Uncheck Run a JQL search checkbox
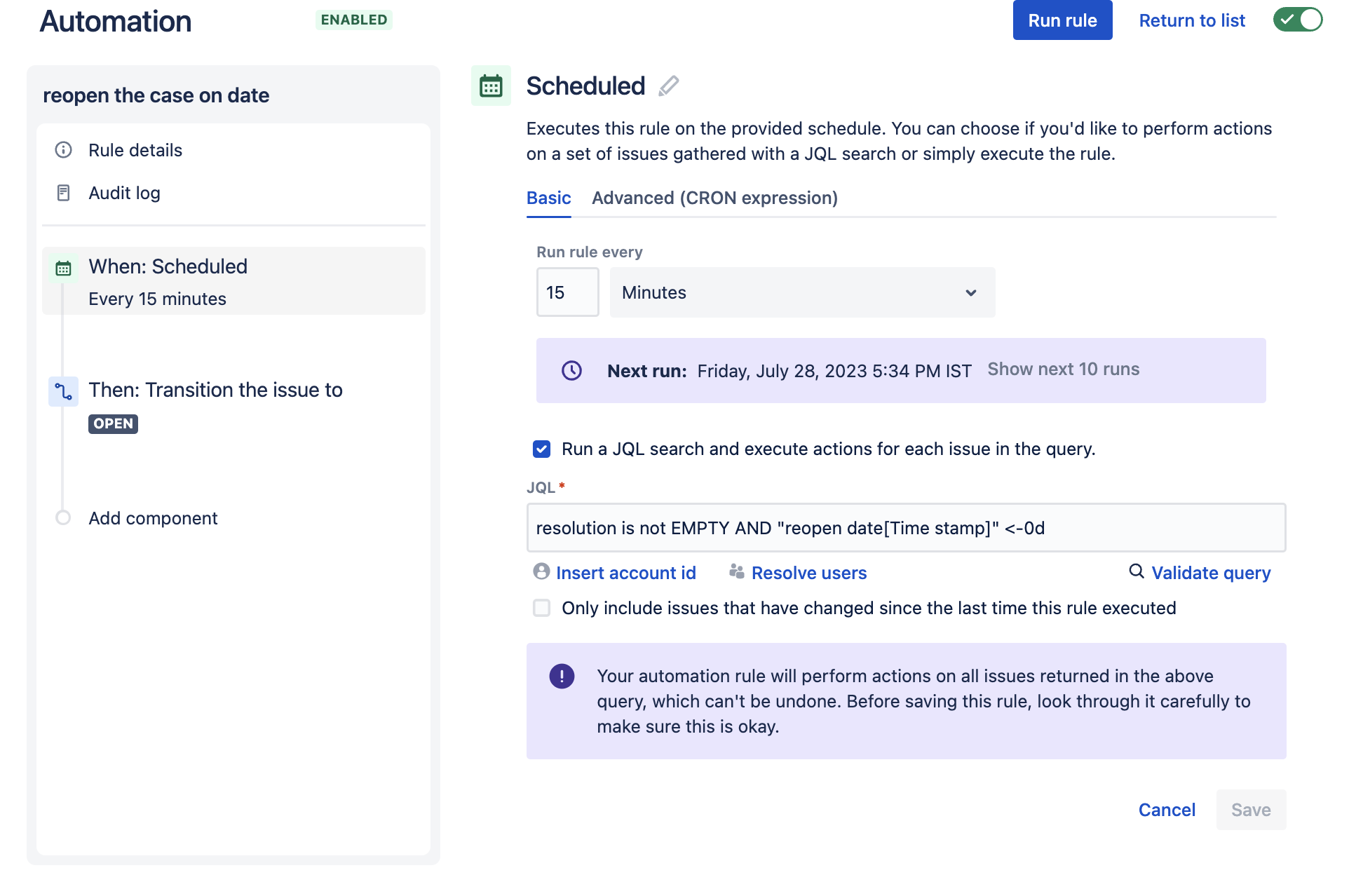The width and height of the screenshot is (1356, 896). click(541, 449)
